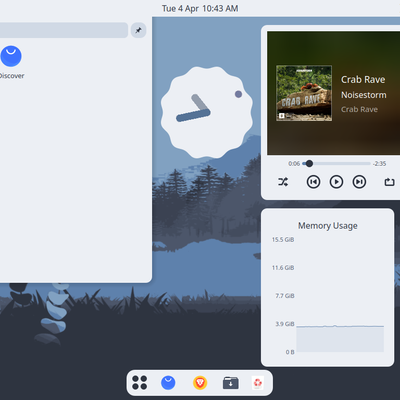The height and width of the screenshot is (400, 400).
Task: Launch Discover from the dock
Action: pyautogui.click(x=168, y=383)
